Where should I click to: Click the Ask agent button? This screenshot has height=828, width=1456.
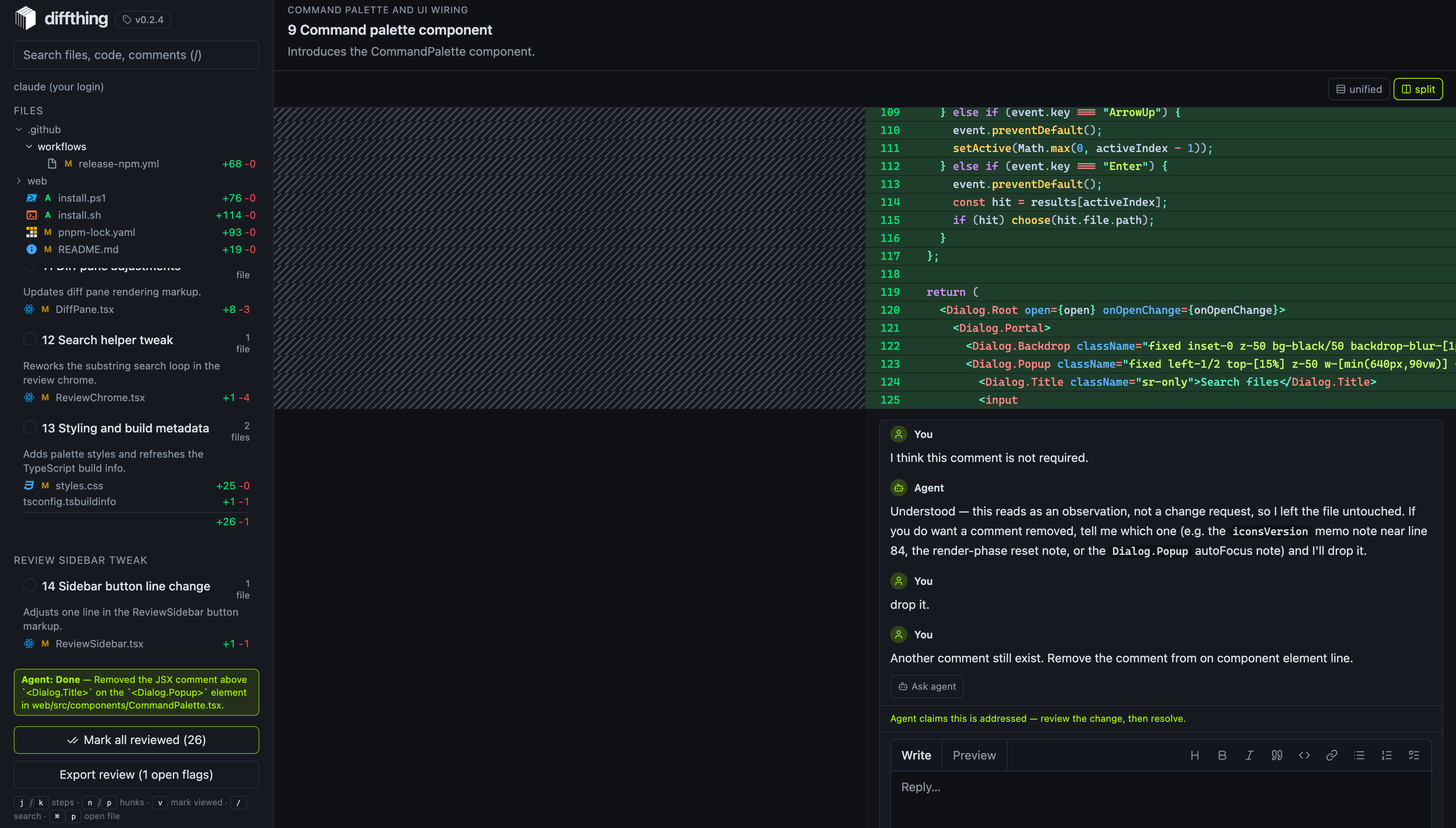coord(926,686)
